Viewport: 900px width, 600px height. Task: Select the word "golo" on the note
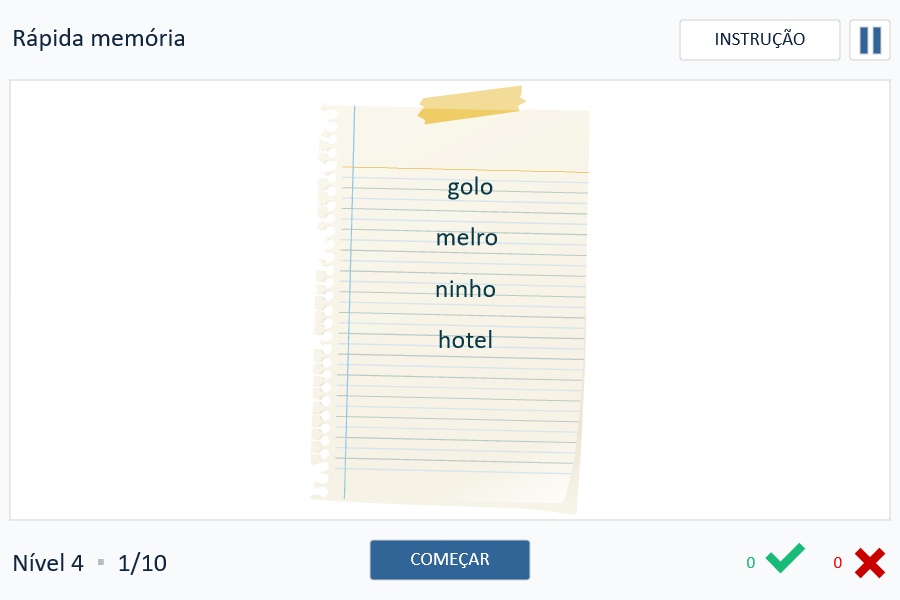(470, 187)
